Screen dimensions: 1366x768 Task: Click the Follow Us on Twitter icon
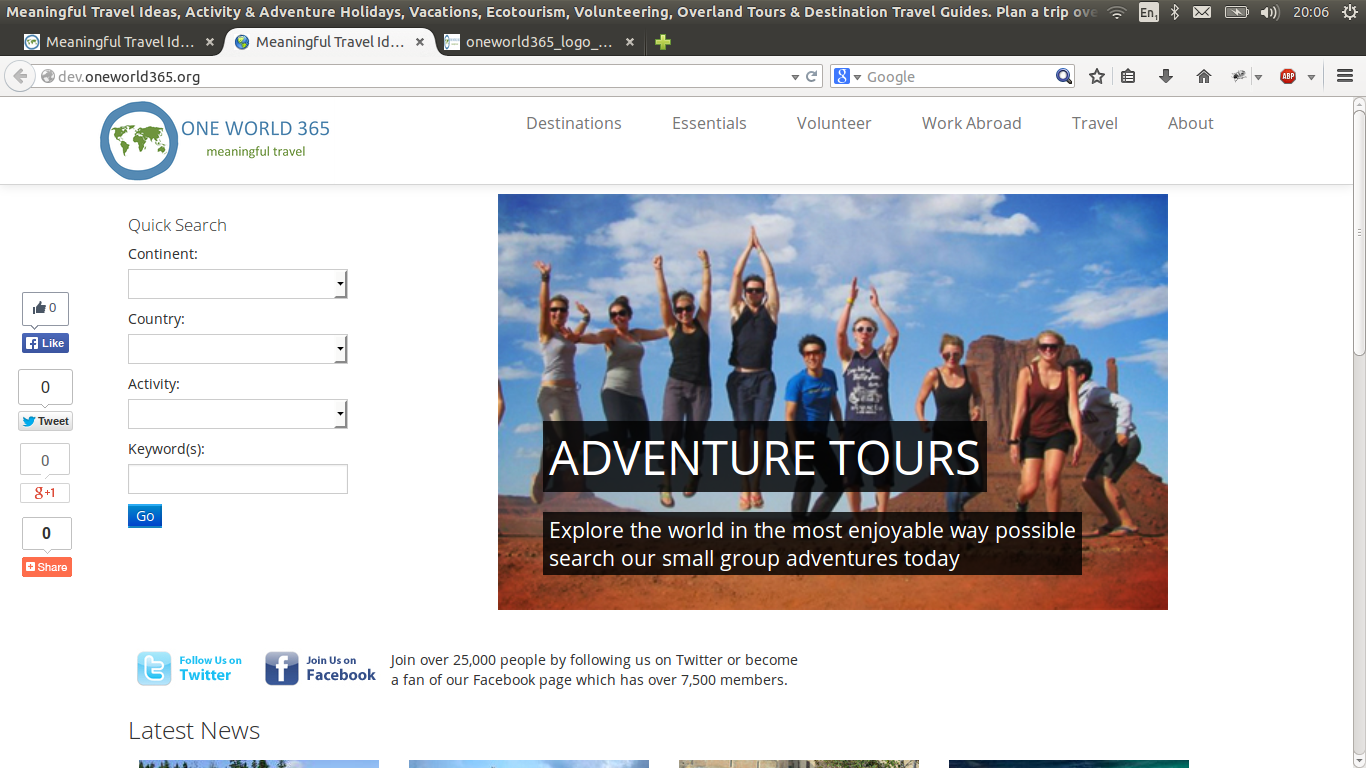(x=154, y=669)
